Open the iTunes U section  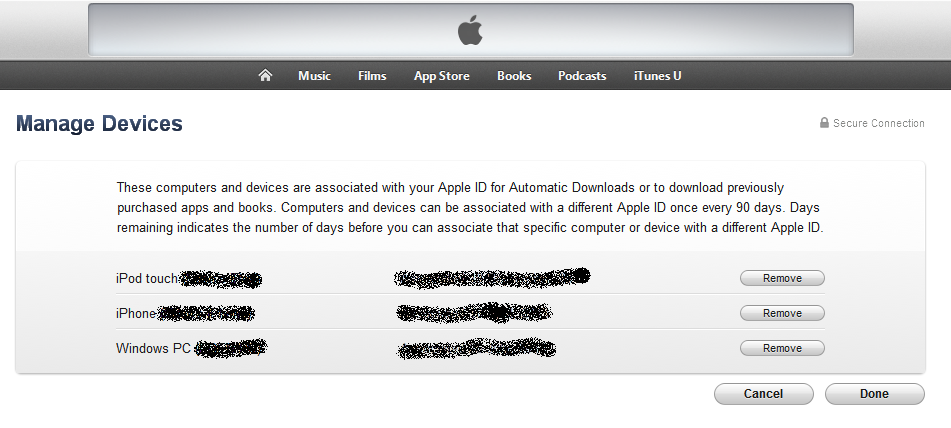(657, 76)
